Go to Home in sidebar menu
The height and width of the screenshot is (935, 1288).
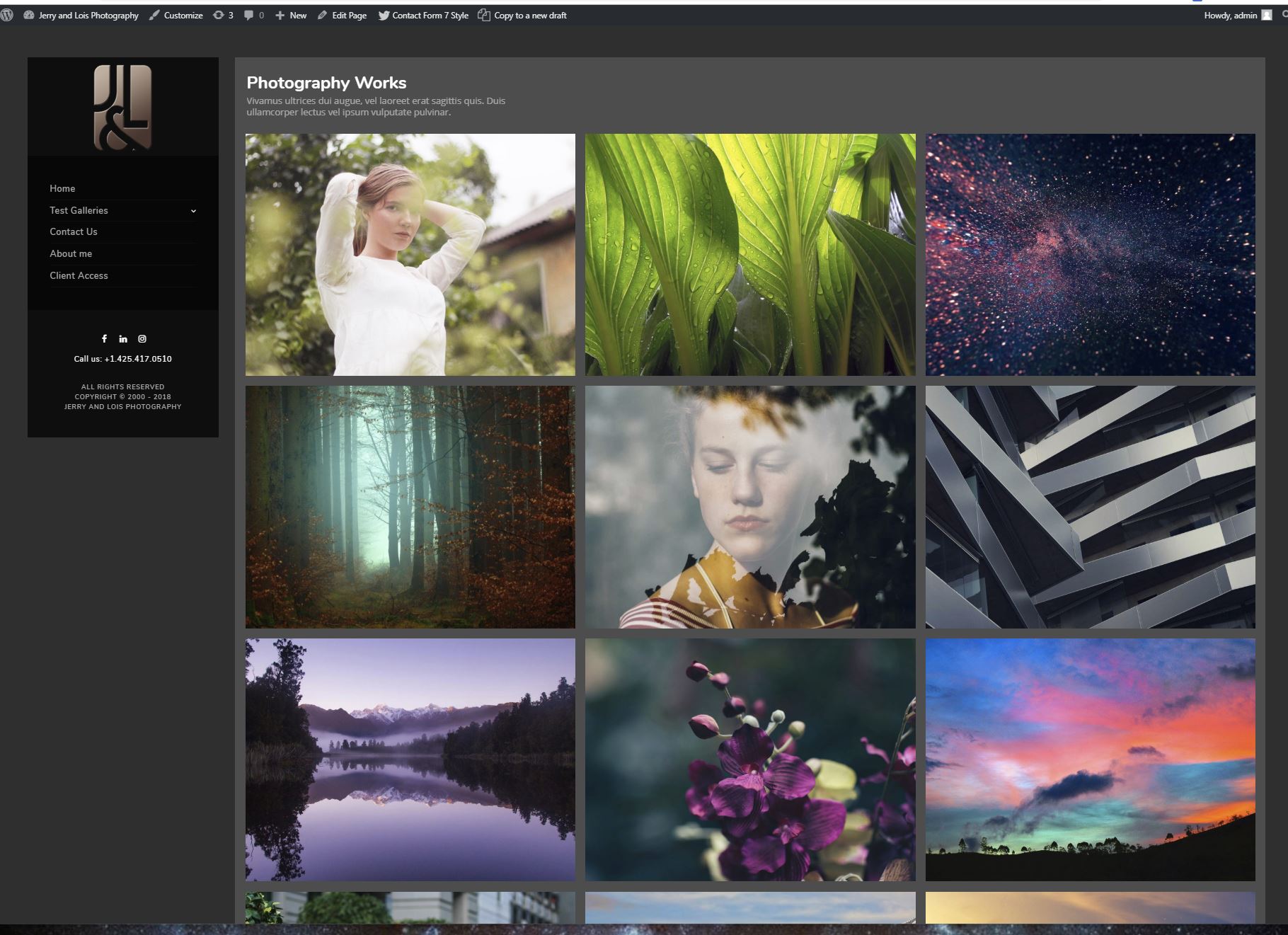[62, 188]
